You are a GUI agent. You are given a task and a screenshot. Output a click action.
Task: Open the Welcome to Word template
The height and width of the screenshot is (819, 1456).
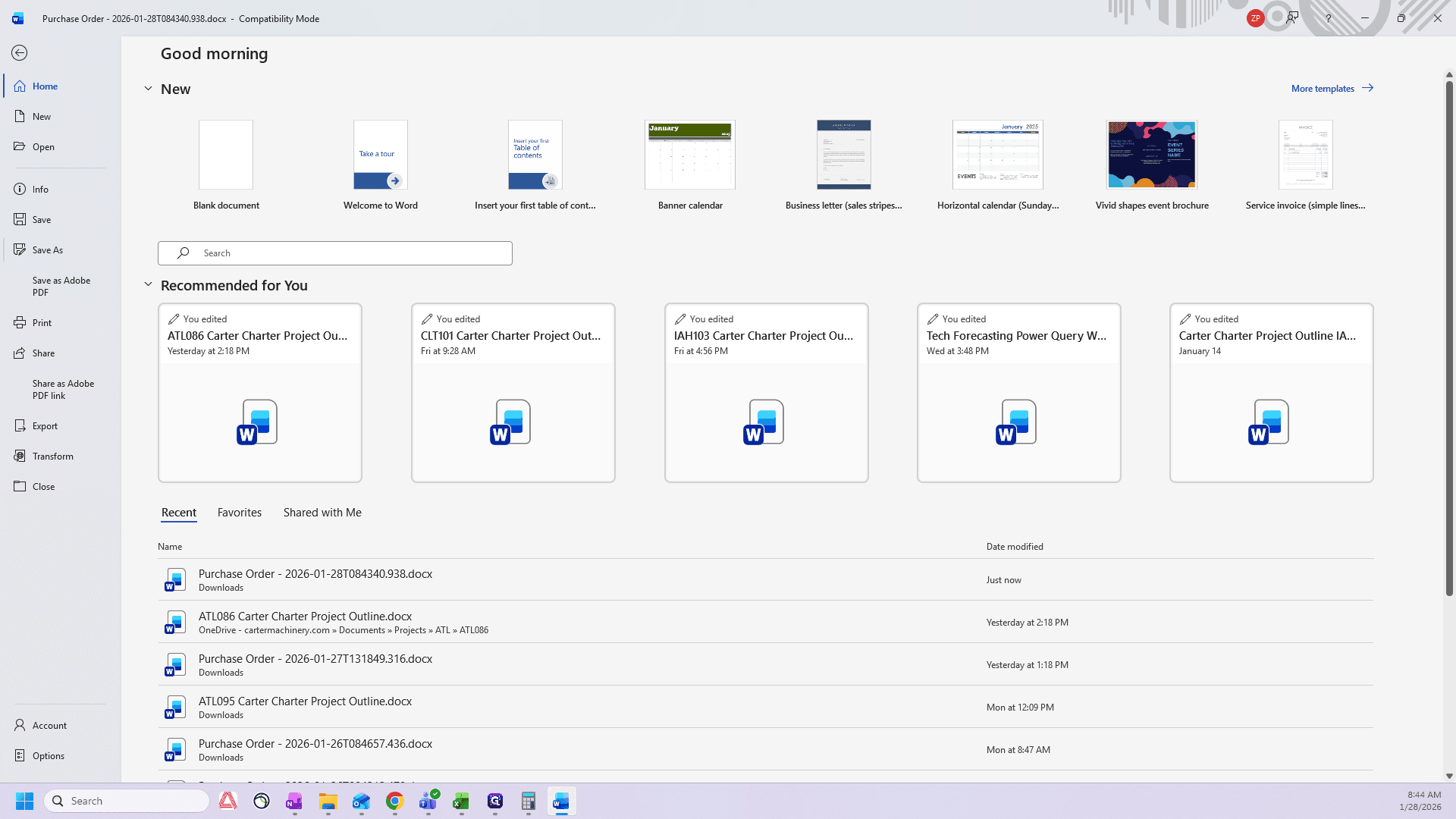(381, 165)
